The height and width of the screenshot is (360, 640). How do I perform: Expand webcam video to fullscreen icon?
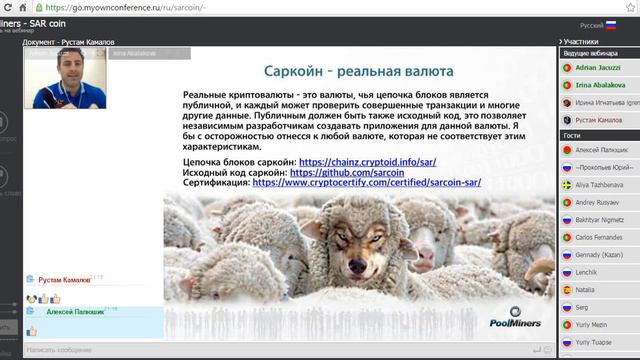coord(100,53)
